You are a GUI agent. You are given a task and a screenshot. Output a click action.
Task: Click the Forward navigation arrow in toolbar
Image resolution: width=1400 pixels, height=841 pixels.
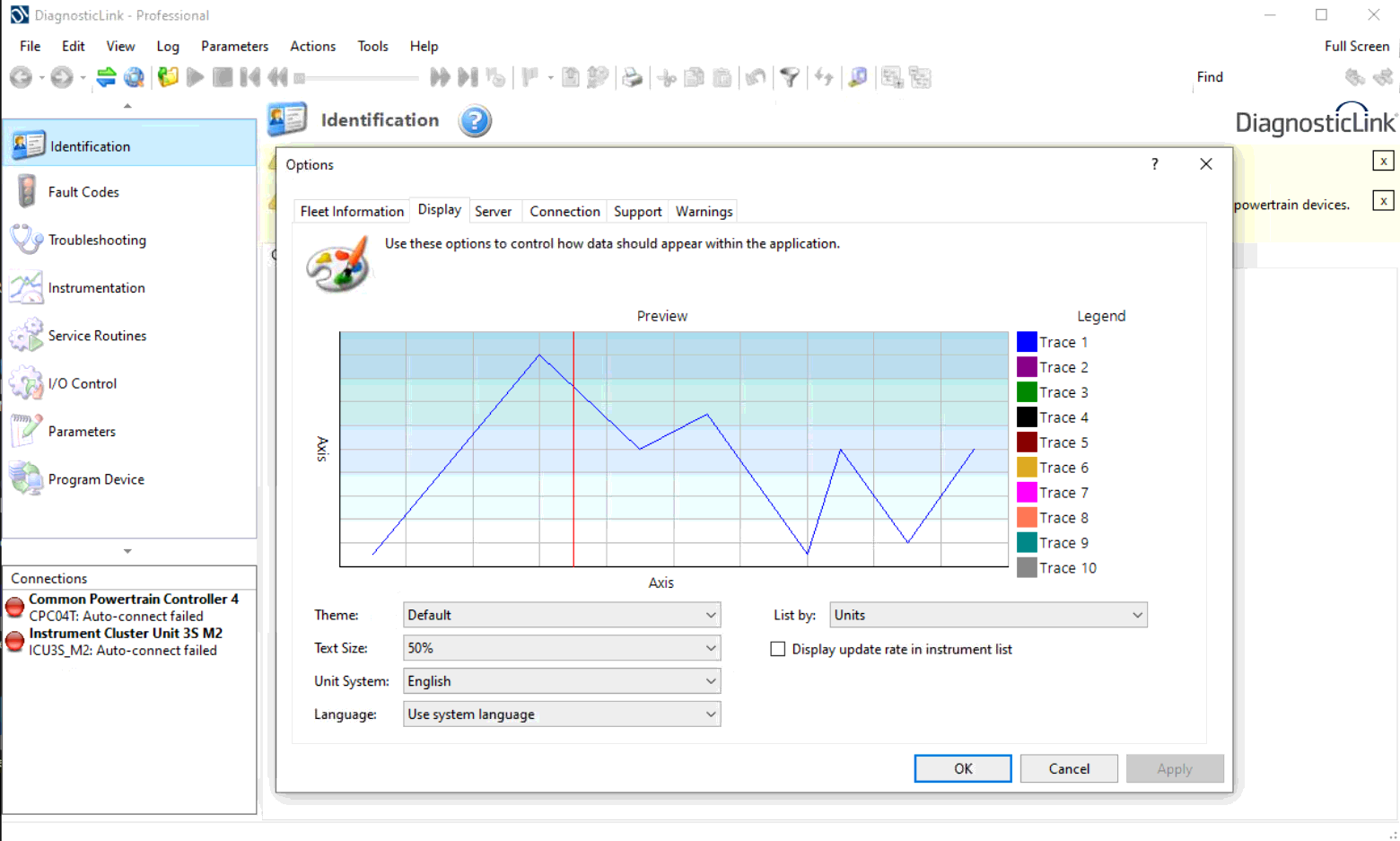[x=61, y=78]
